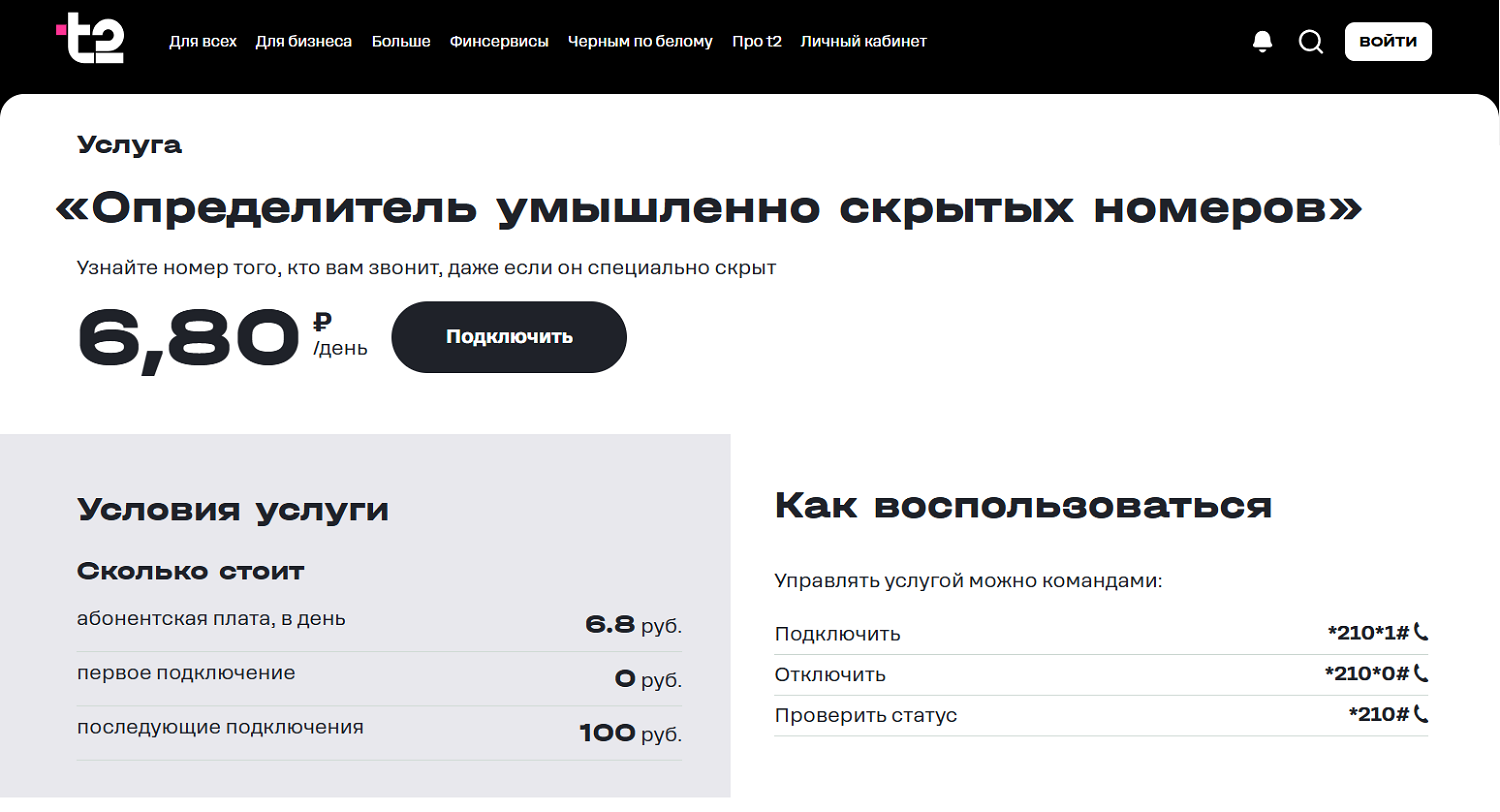Viewport: 1500px width, 812px height.
Task: Click the «Отключить» command row label
Action: coord(830,675)
